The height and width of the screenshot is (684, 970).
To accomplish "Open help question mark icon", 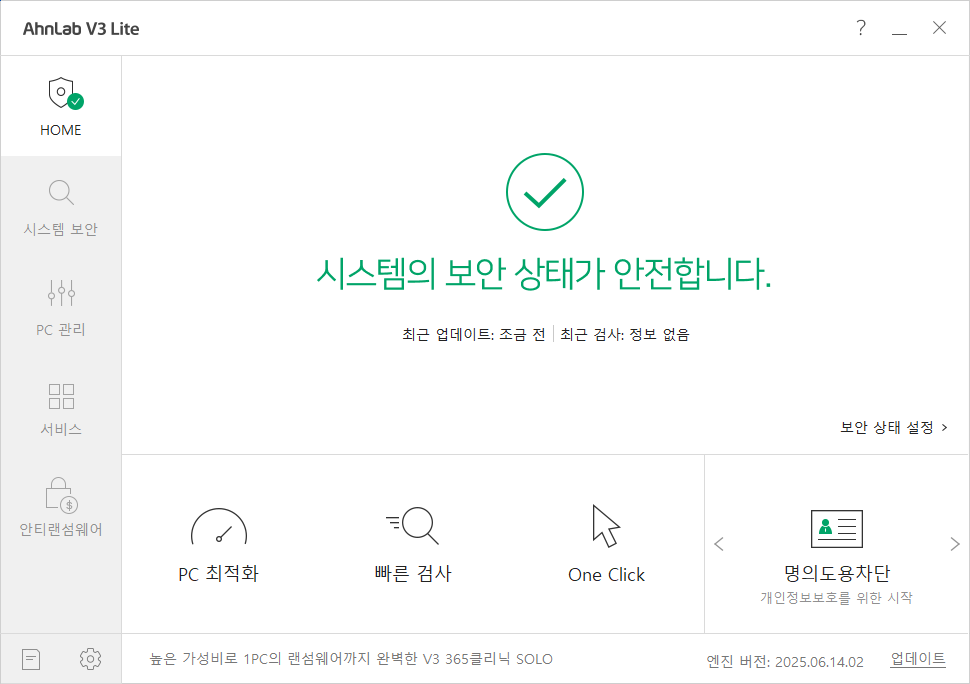I will point(861,28).
